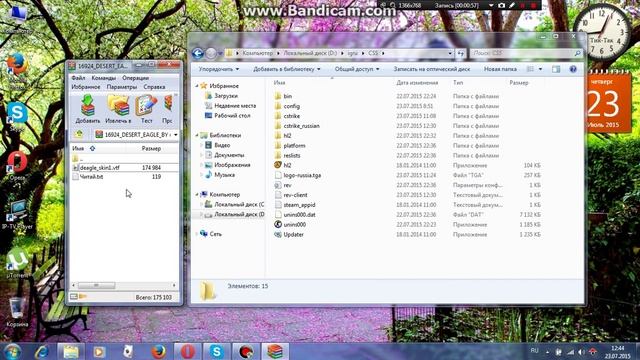Screen dimensions: 640x360
Task: Click the WinRAR Add (Добавить) icon
Action: [x=87, y=109]
